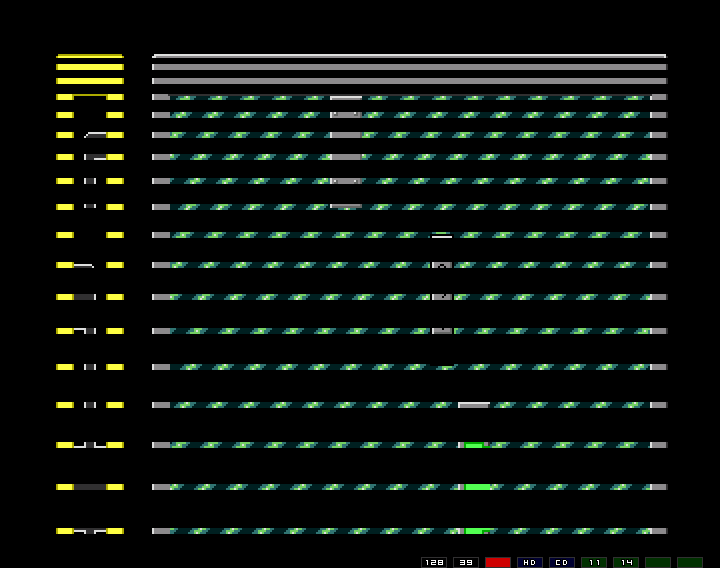
Task: Click the "39" status readout
Action: click(466, 562)
